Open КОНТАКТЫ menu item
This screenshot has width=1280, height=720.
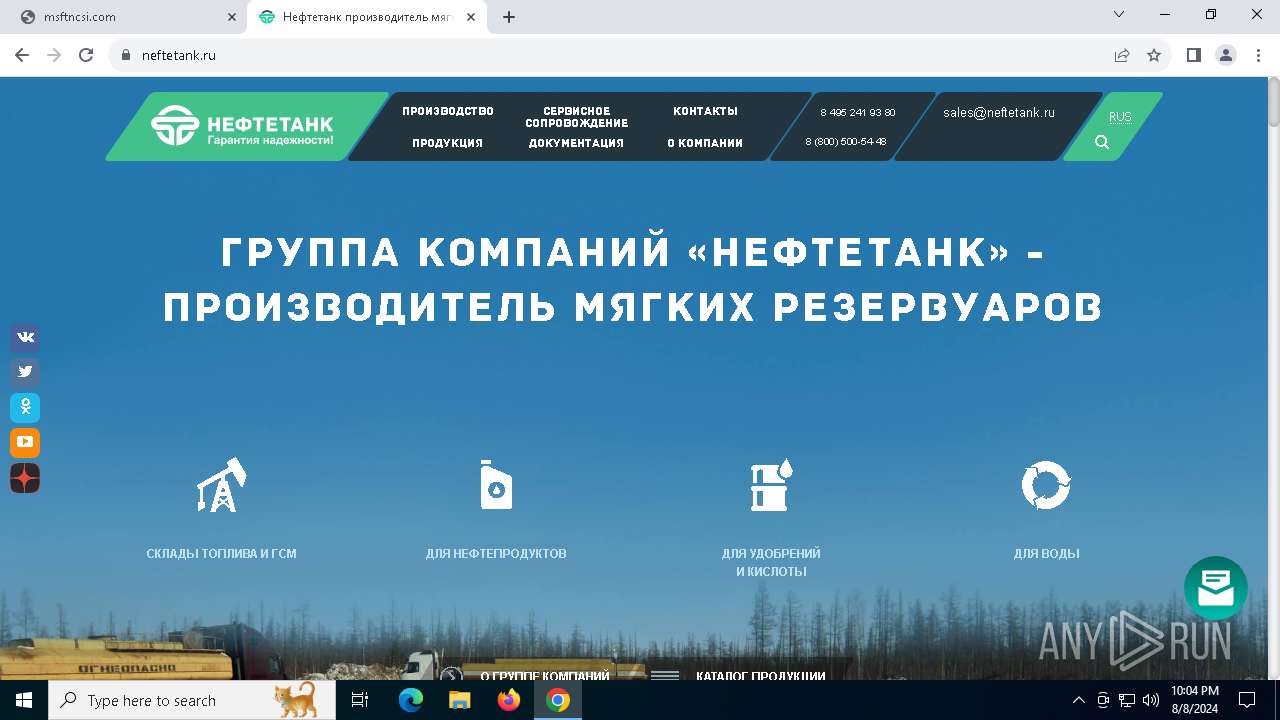[x=705, y=111]
